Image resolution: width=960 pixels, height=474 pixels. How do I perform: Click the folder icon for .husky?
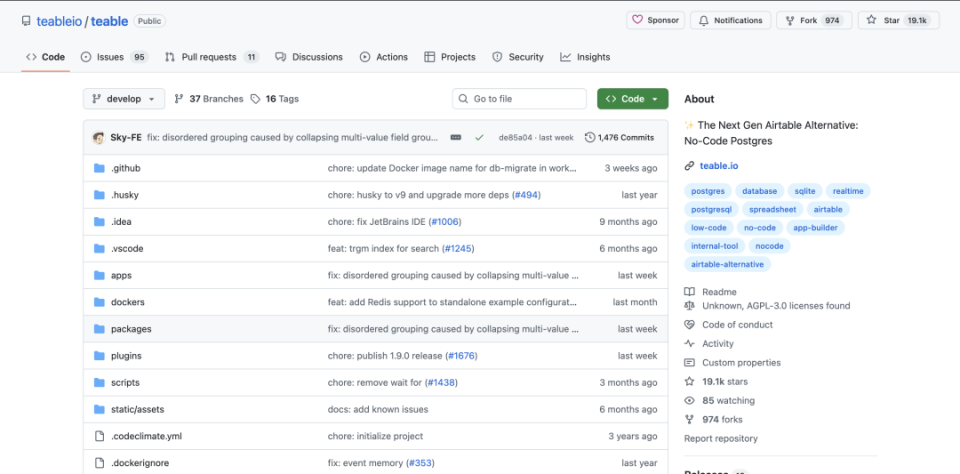coord(99,195)
